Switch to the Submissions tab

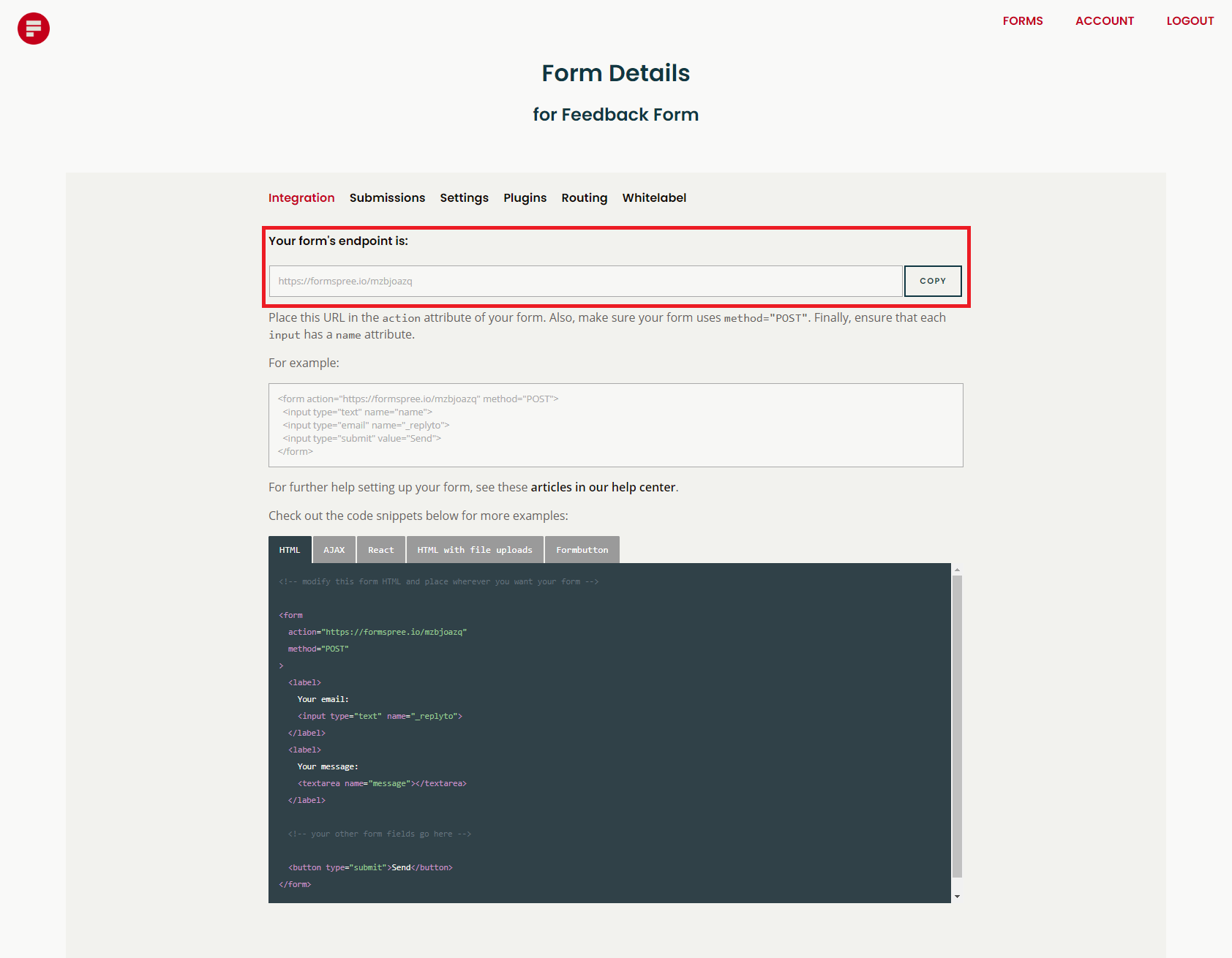[x=387, y=197]
